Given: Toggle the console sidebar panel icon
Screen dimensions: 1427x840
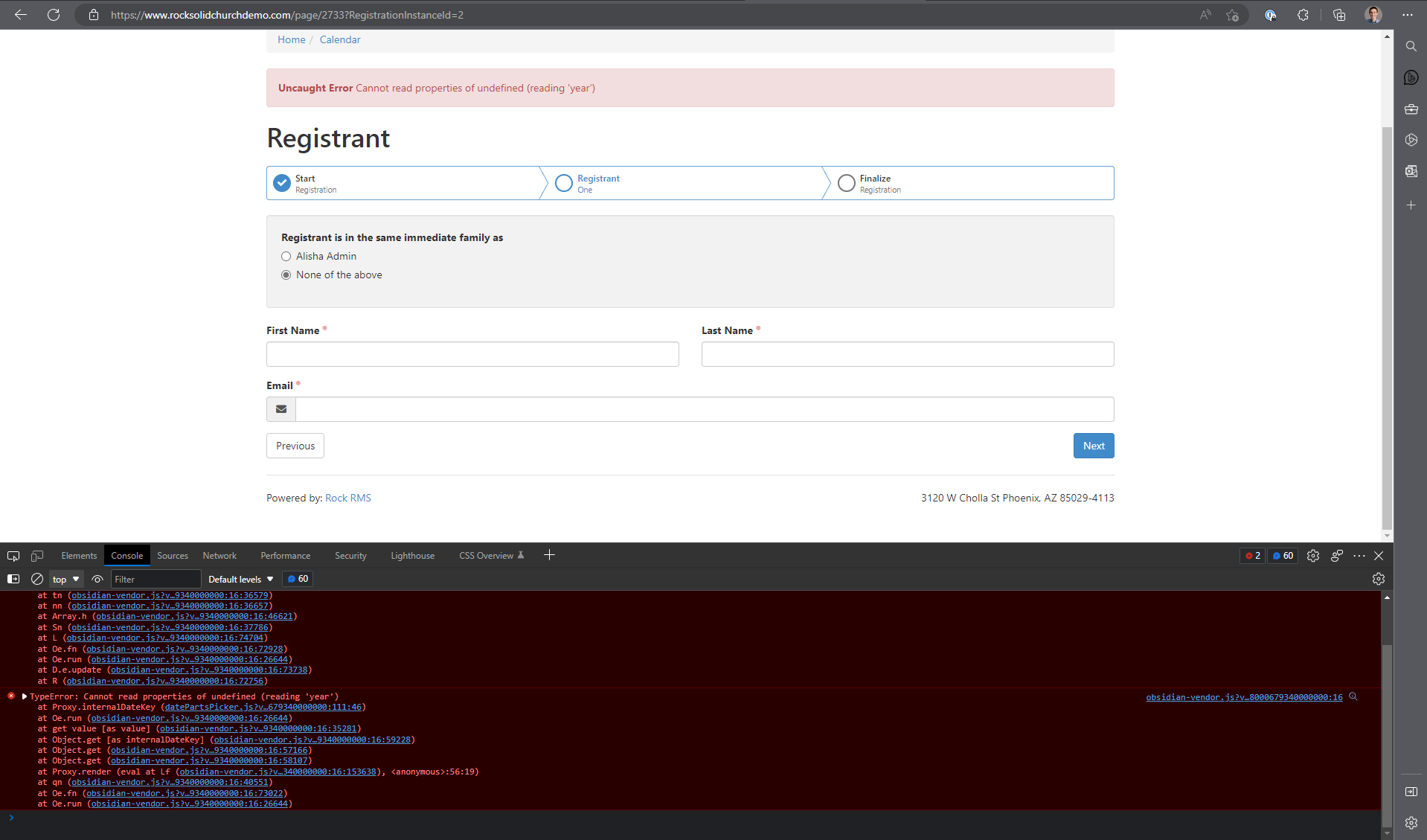Looking at the screenshot, I should (13, 579).
